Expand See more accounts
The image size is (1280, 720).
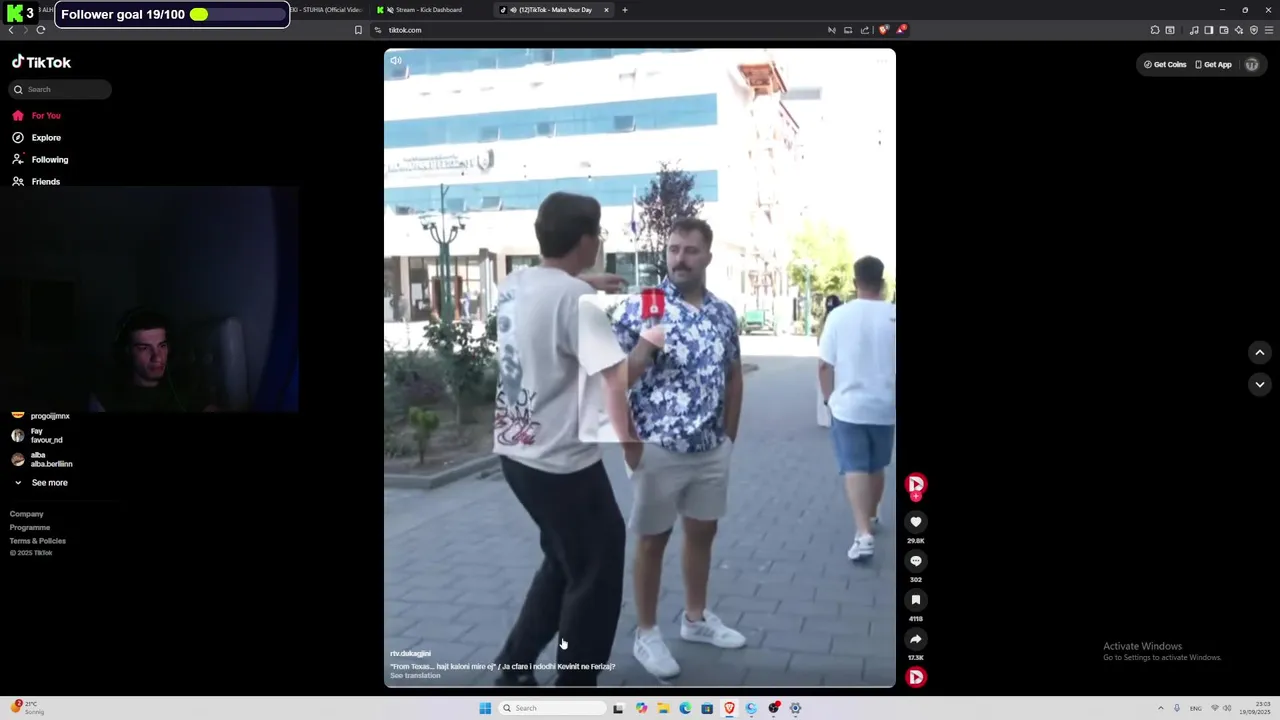(40, 482)
